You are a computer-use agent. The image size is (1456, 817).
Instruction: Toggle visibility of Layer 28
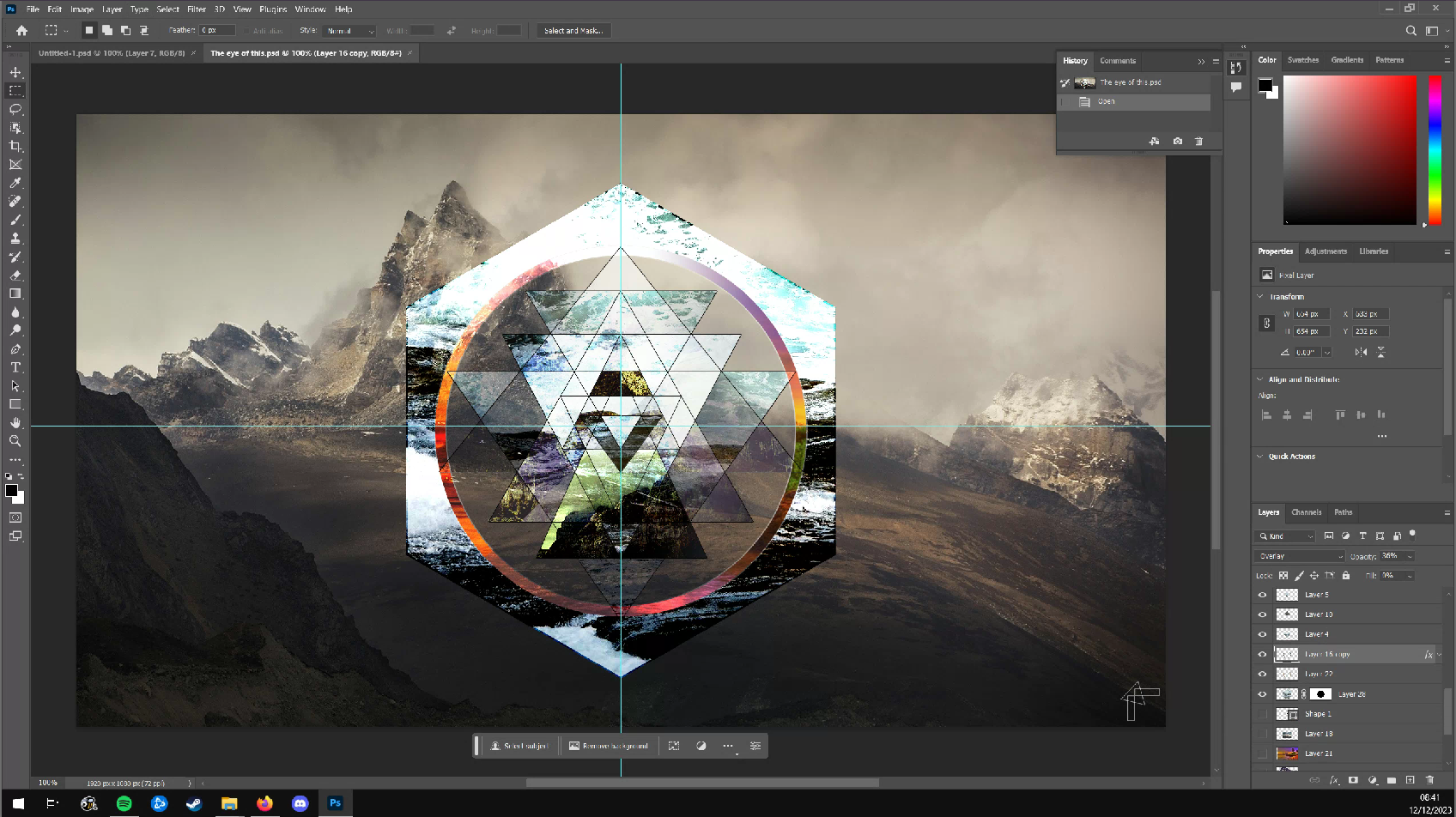pyautogui.click(x=1262, y=694)
